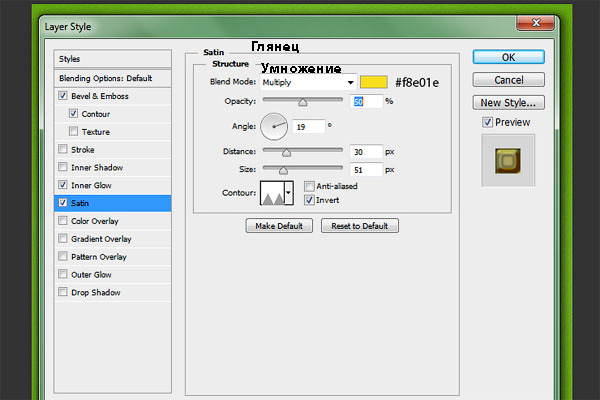Tick the Pattern Overlay checkbox
600x400 pixels.
coord(63,256)
